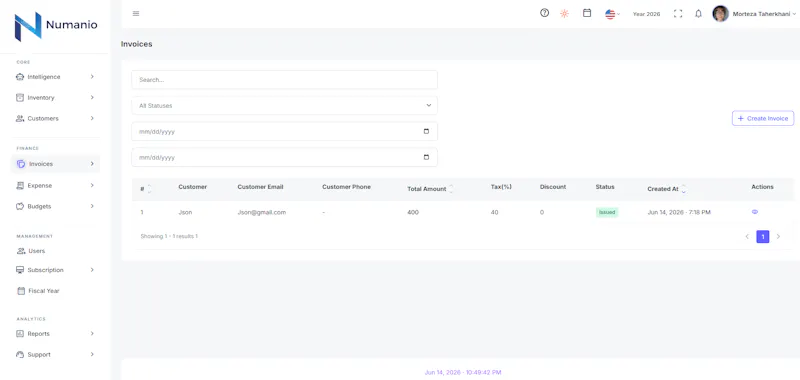
Task: Open the US flag language selector
Action: coord(612,14)
